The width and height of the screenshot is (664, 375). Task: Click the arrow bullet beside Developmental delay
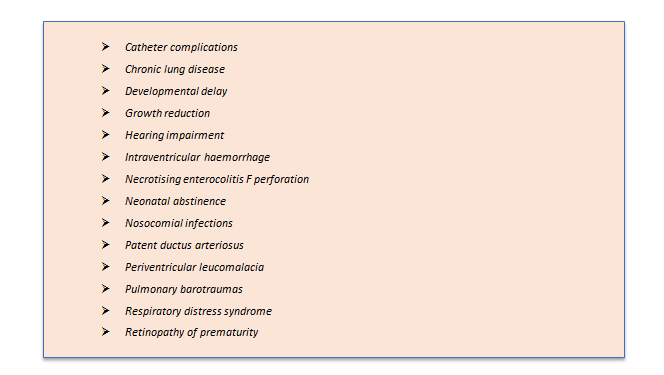pyautogui.click(x=105, y=91)
